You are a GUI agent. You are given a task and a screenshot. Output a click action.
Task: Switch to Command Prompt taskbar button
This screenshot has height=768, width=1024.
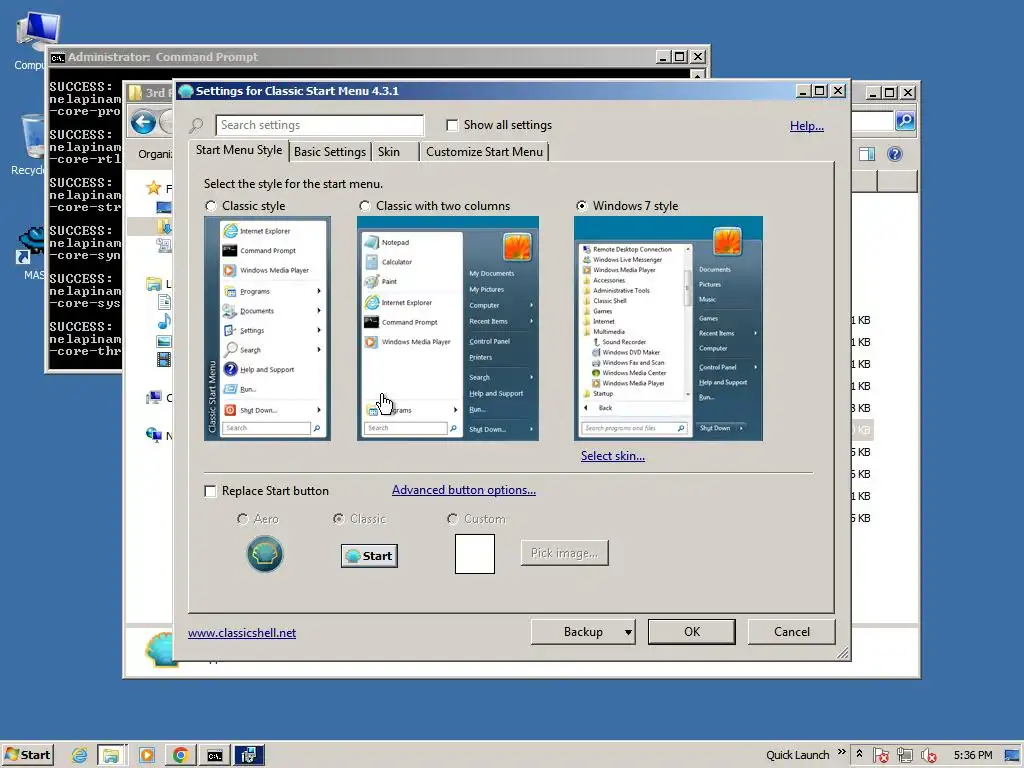[215, 755]
